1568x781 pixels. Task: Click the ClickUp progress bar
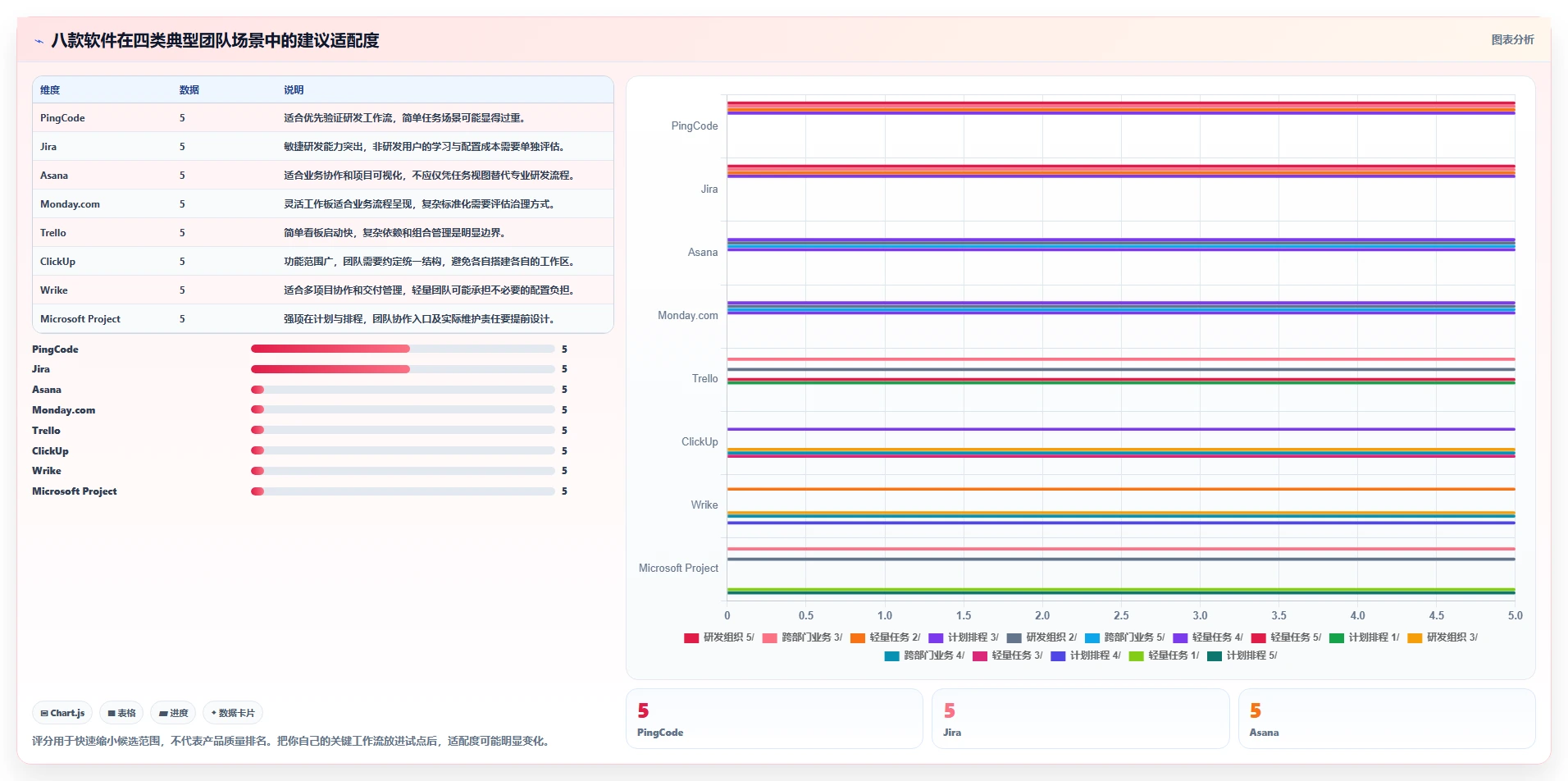[x=403, y=450]
